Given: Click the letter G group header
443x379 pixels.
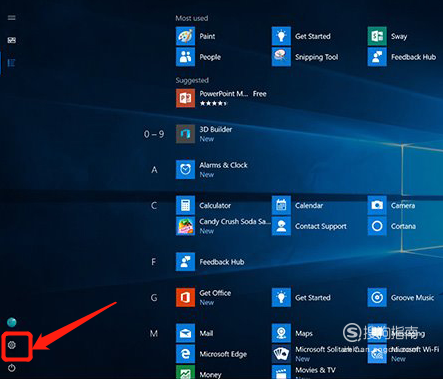Looking at the screenshot, I should pyautogui.click(x=154, y=297).
